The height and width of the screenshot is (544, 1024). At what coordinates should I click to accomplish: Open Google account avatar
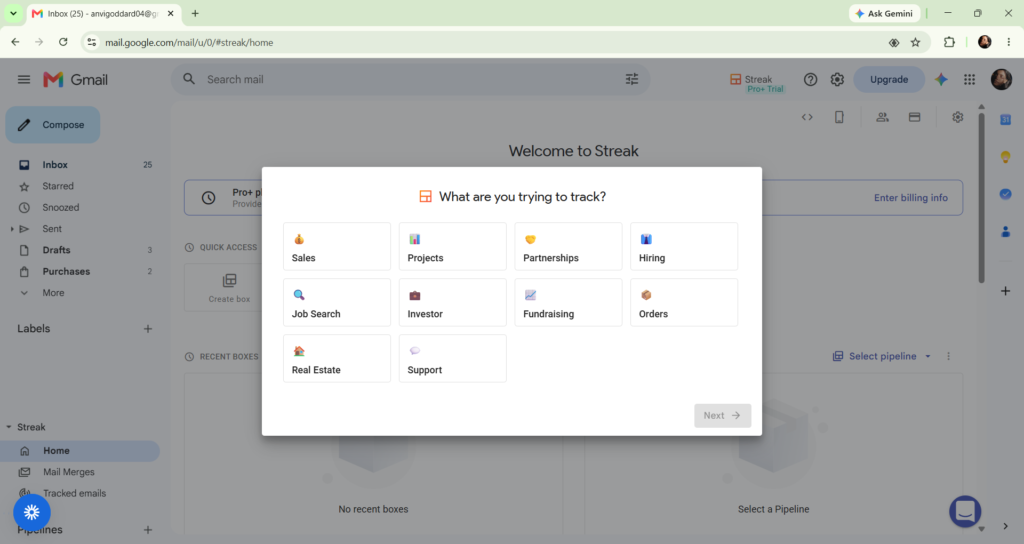pos(1001,79)
